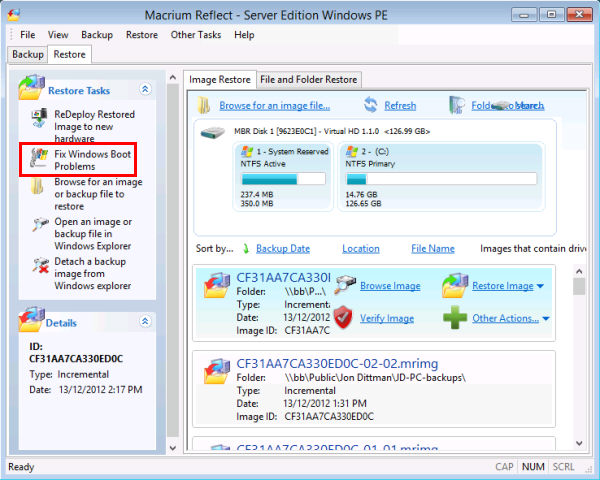The image size is (600, 480).
Task: Click the Folders to search icon
Action: tap(457, 105)
